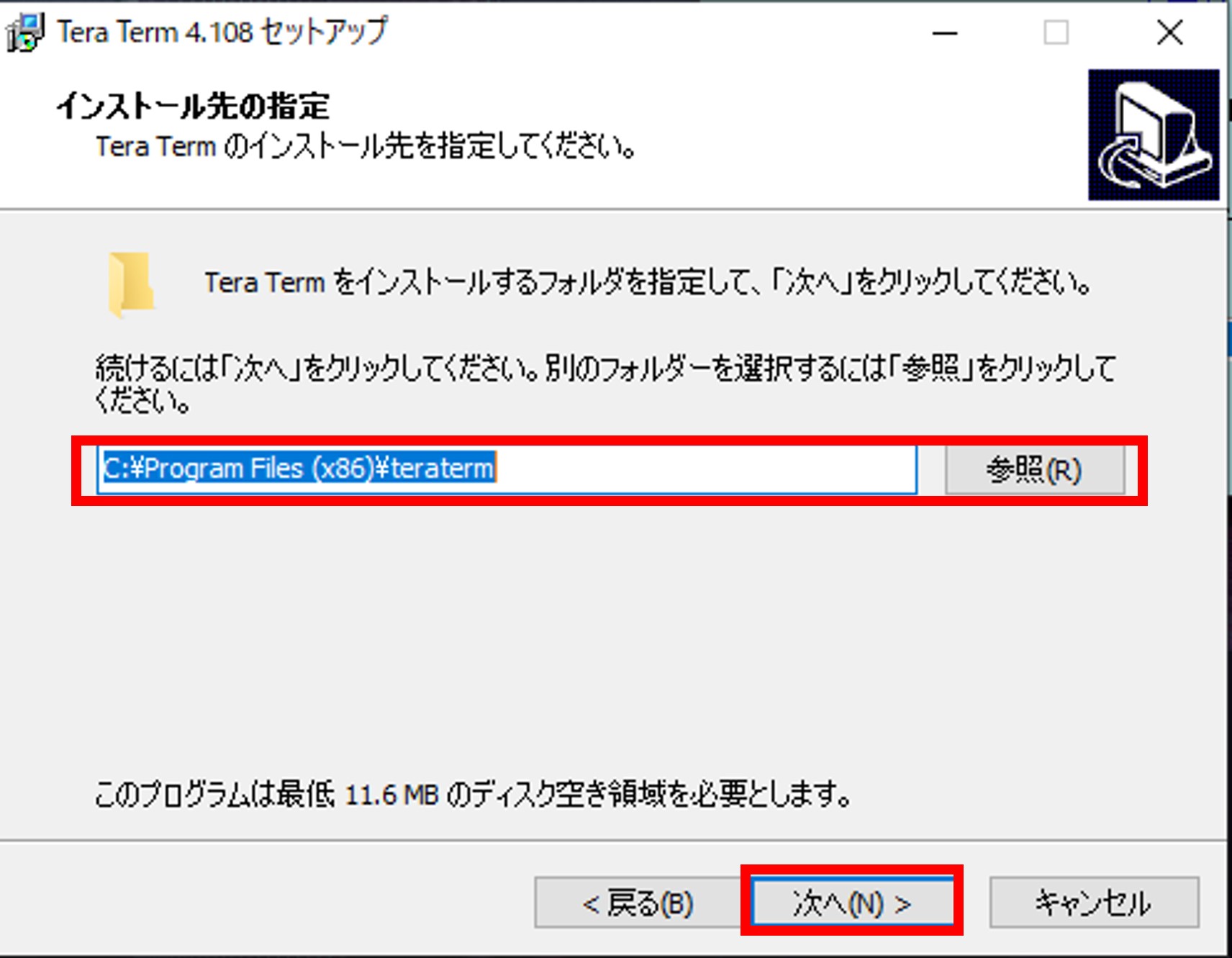Image resolution: width=1232 pixels, height=958 pixels.
Task: Click the yellow folder icon
Action: 131,284
